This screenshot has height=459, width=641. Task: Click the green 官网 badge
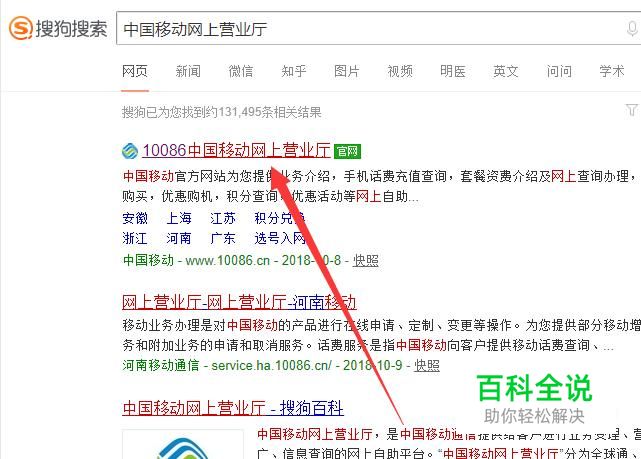(x=347, y=151)
